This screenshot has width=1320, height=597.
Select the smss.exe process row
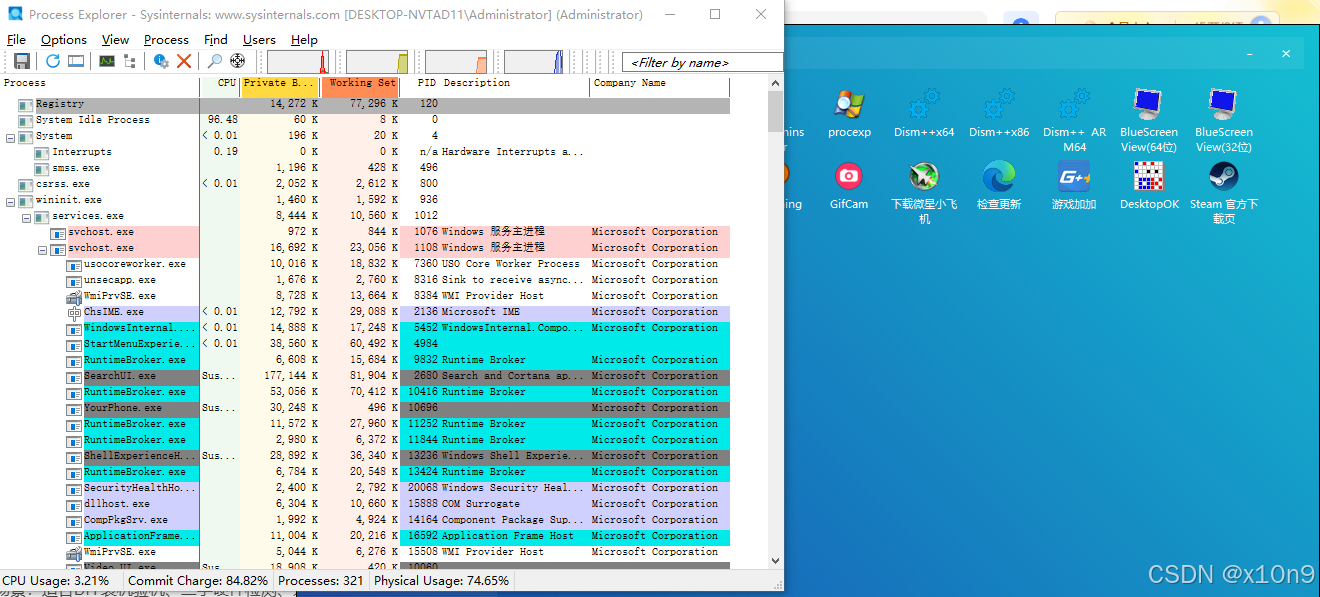[x=365, y=168]
